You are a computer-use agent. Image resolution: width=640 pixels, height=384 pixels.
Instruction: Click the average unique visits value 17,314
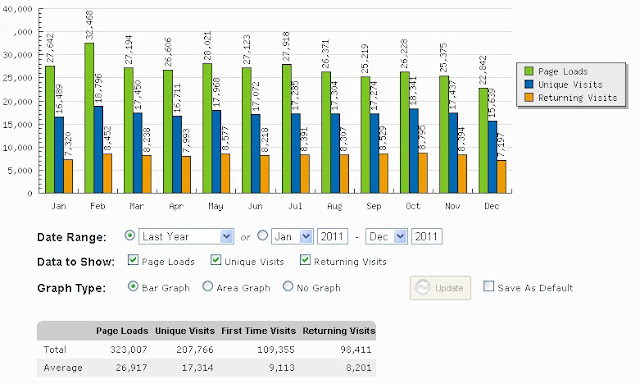pos(198,368)
